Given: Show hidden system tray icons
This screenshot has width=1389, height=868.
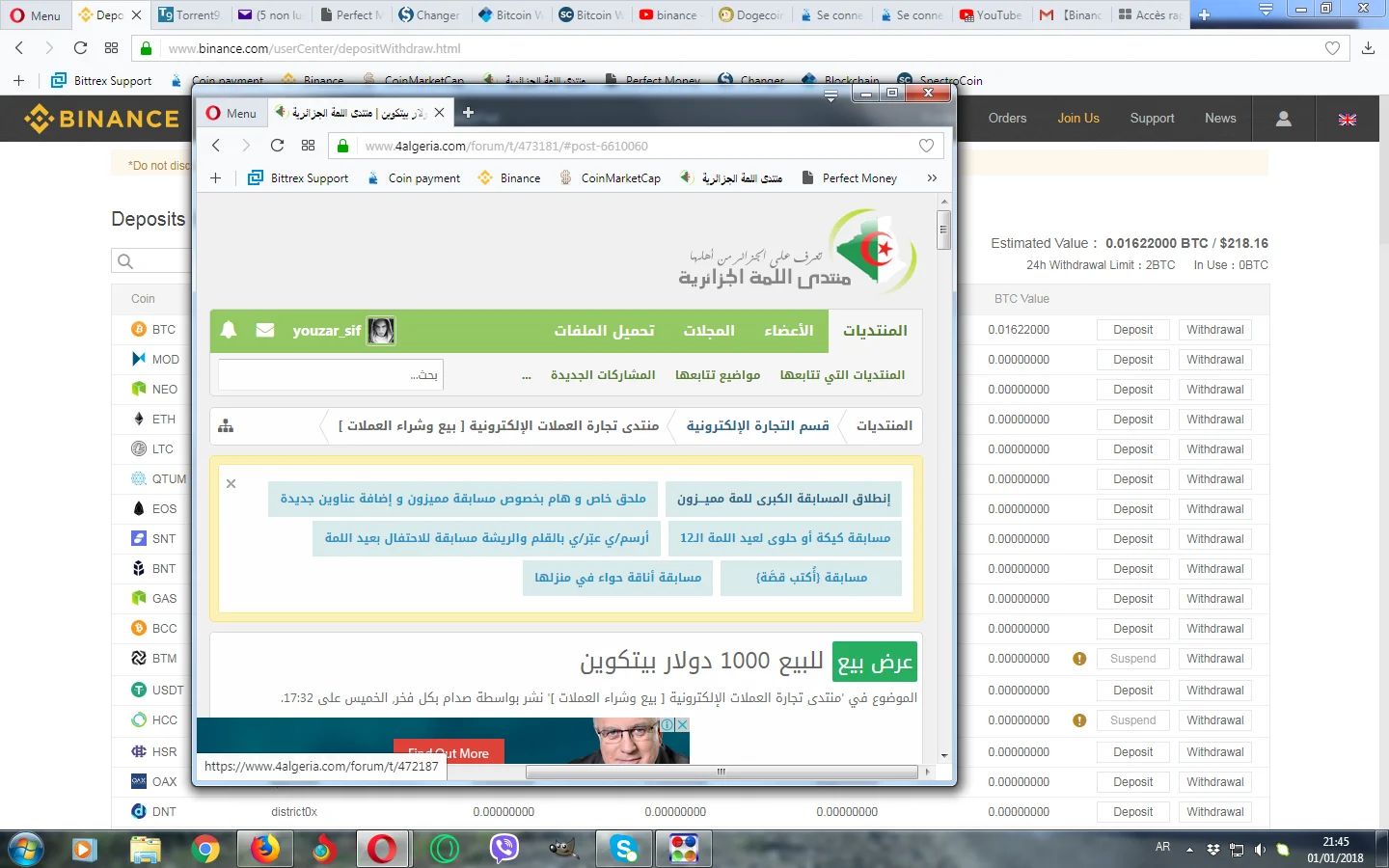Looking at the screenshot, I should [x=1189, y=850].
